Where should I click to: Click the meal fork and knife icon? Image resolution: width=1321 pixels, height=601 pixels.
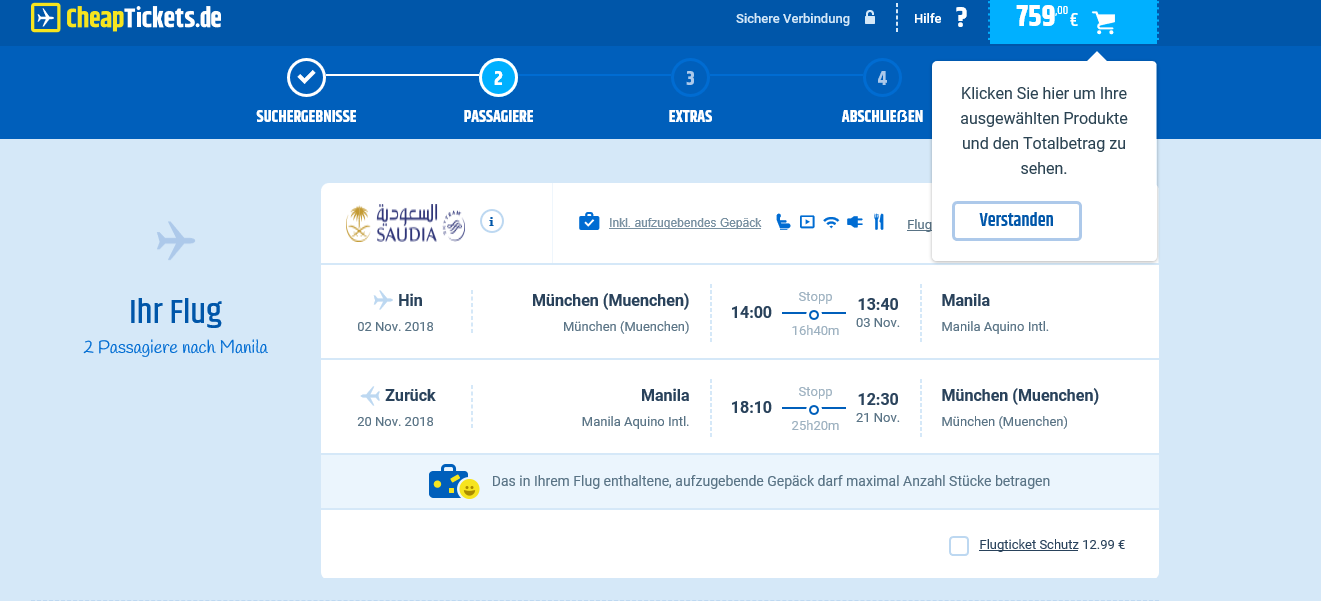point(879,222)
